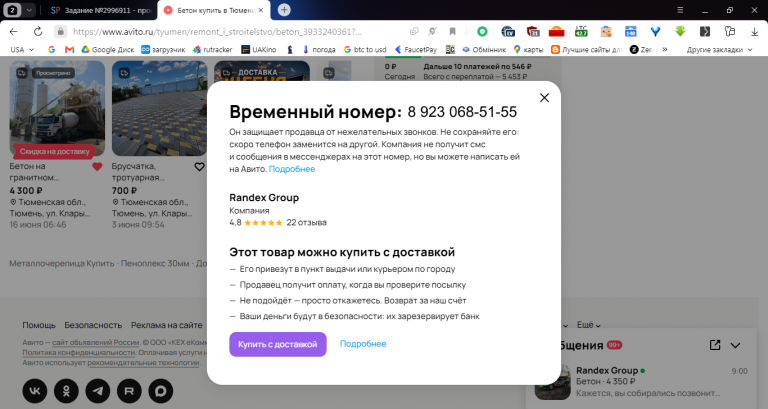Viewport: 768px width, 409px height.
Task: Open the paving stone listing thumbnail
Action: pos(159,108)
